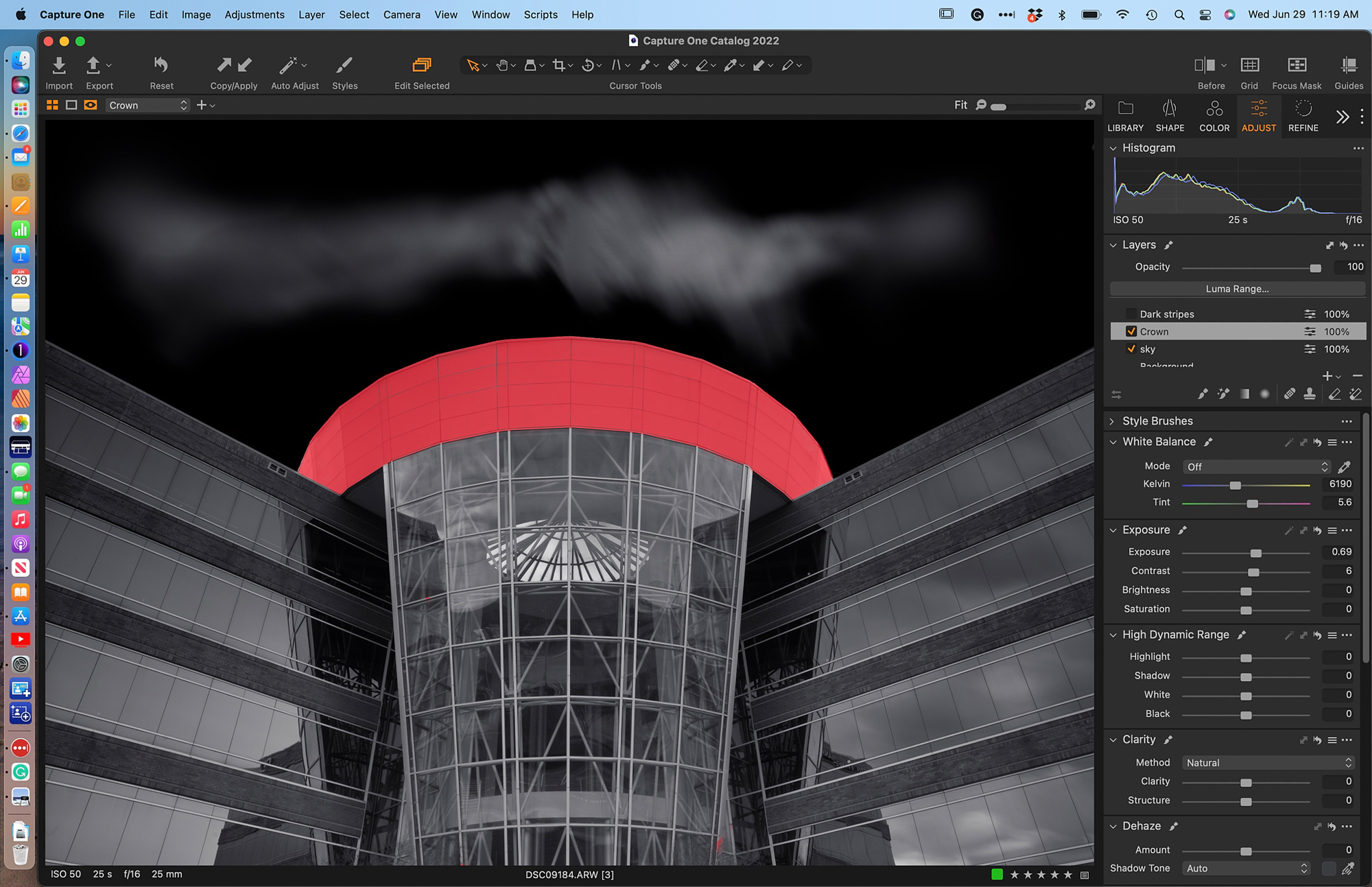This screenshot has width=1372, height=887.
Task: Open the White Balance presets list icon
Action: tap(1332, 442)
